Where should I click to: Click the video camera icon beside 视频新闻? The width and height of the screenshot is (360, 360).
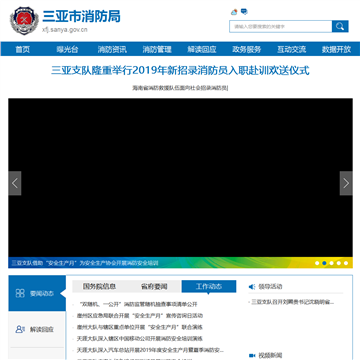252,355
